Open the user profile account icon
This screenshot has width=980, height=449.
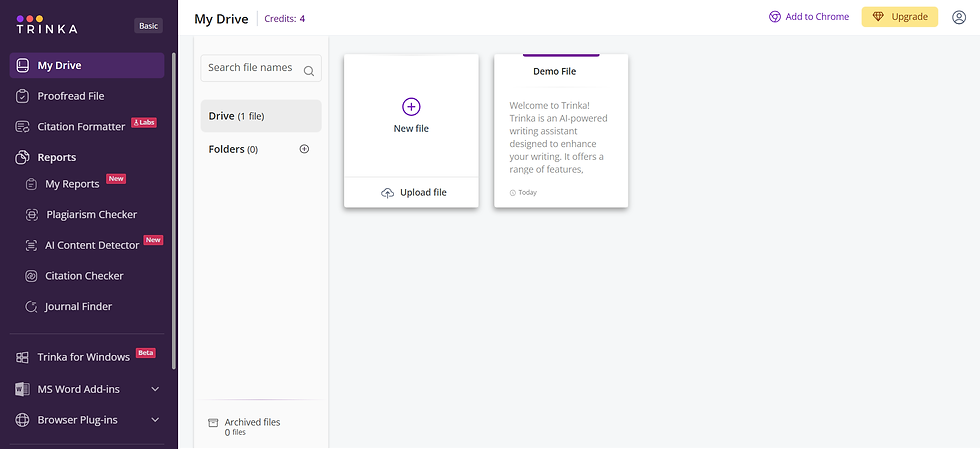click(959, 17)
